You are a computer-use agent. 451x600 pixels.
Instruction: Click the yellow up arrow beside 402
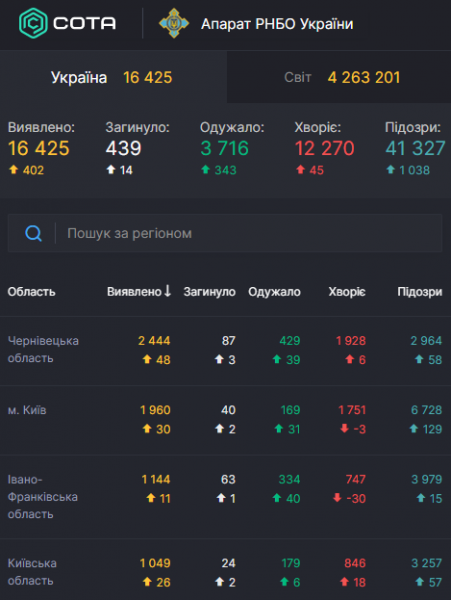tap(13, 169)
